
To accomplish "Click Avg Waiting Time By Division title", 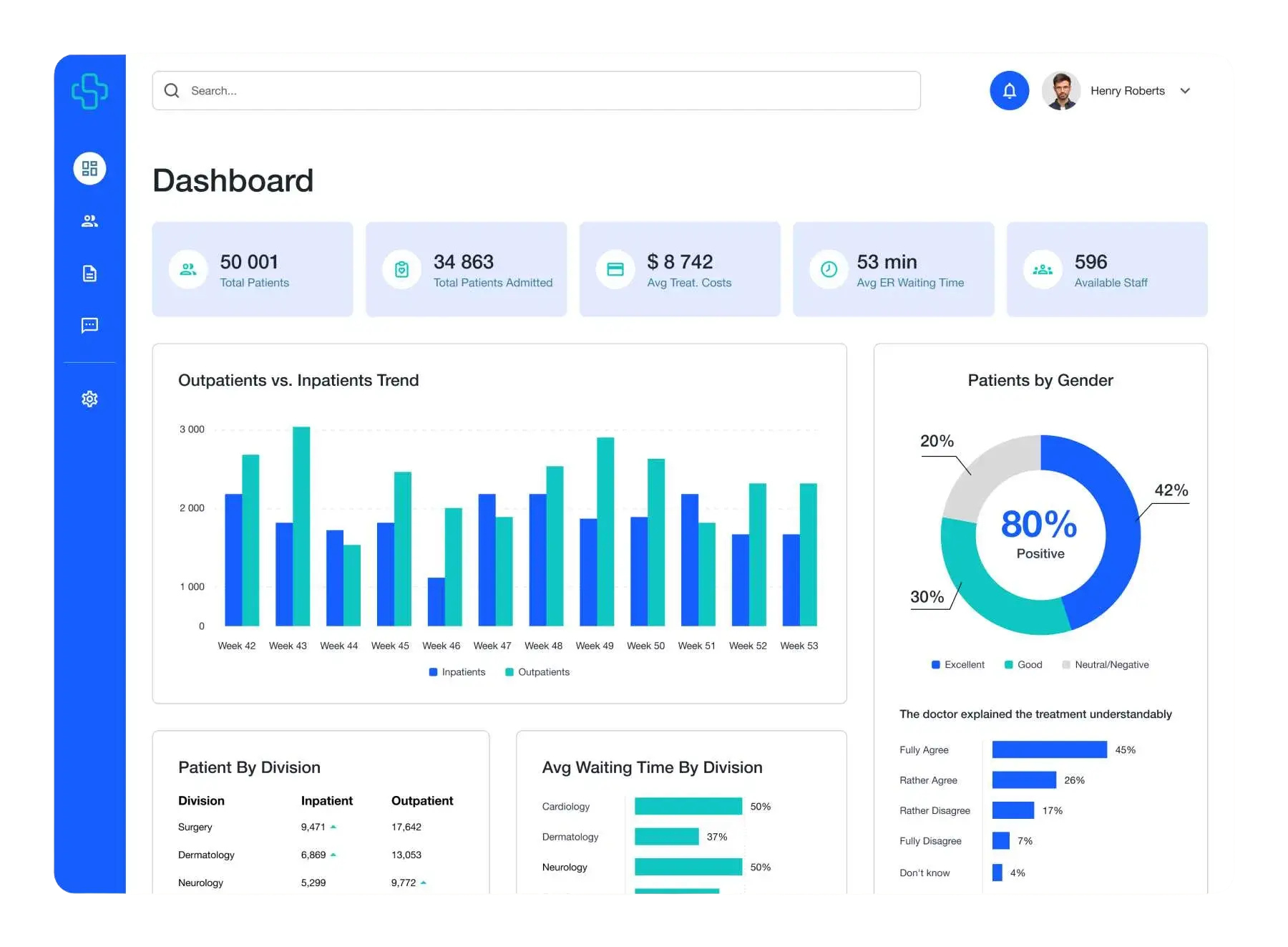I will click(x=652, y=767).
